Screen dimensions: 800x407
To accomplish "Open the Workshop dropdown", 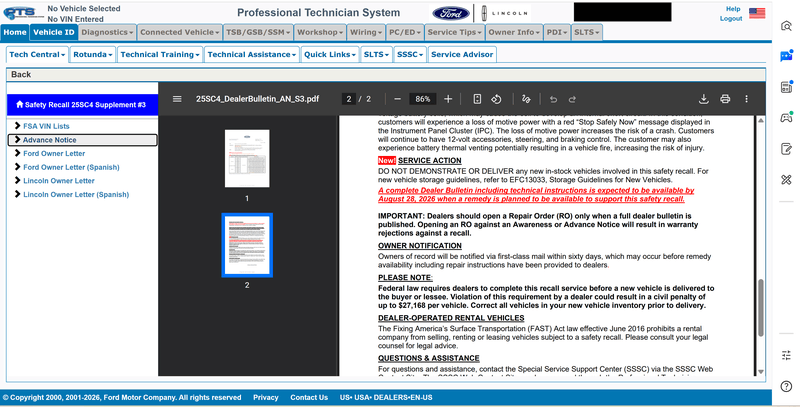I will click(320, 32).
